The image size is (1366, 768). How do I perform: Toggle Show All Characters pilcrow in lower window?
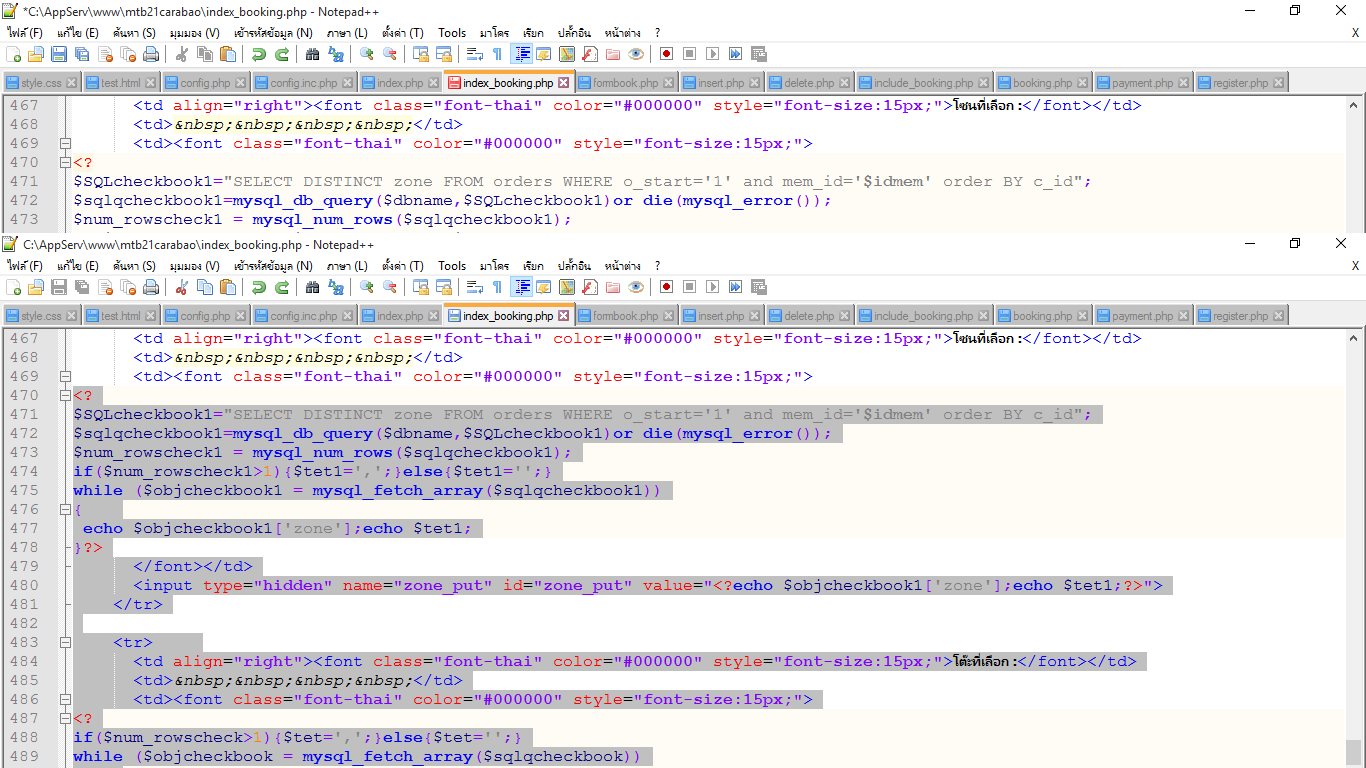497,287
